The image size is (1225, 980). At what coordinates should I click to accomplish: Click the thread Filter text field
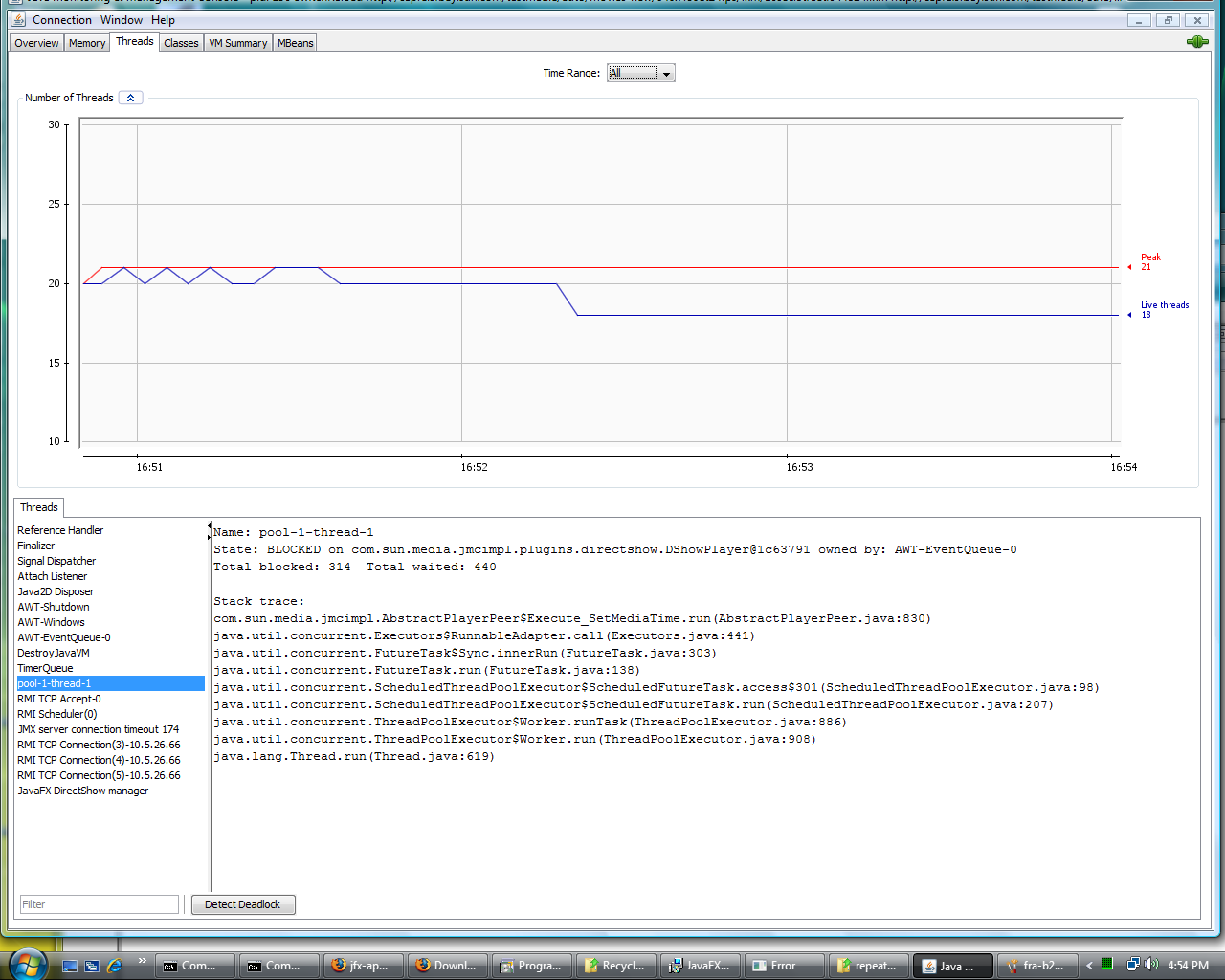click(x=100, y=904)
